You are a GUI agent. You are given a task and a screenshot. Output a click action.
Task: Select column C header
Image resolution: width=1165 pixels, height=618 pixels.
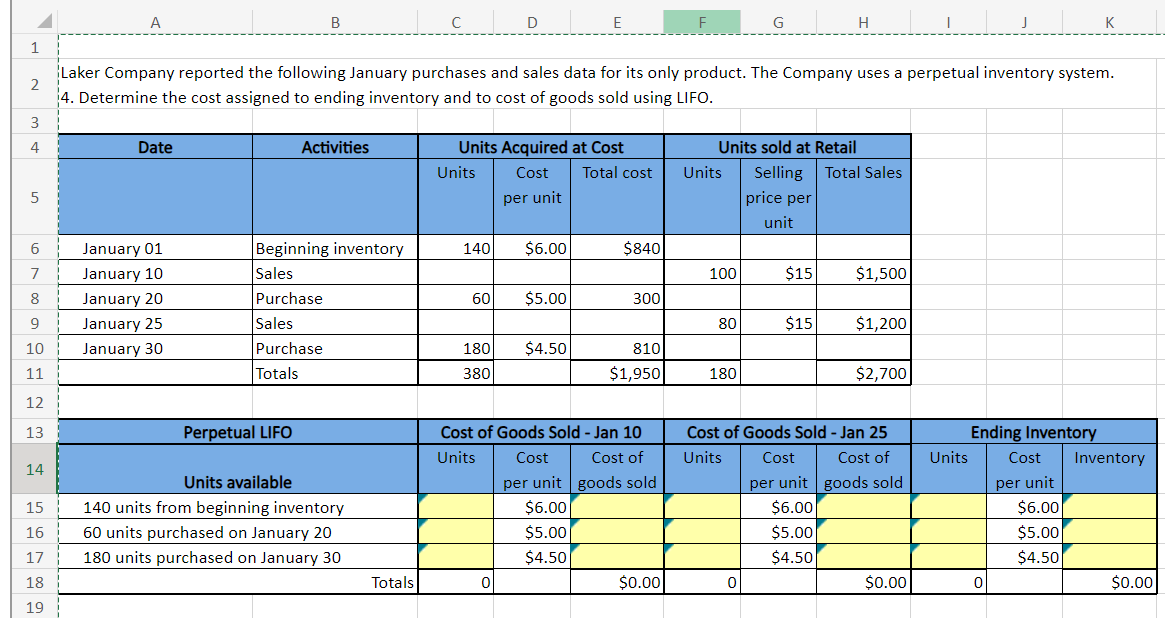pos(455,22)
